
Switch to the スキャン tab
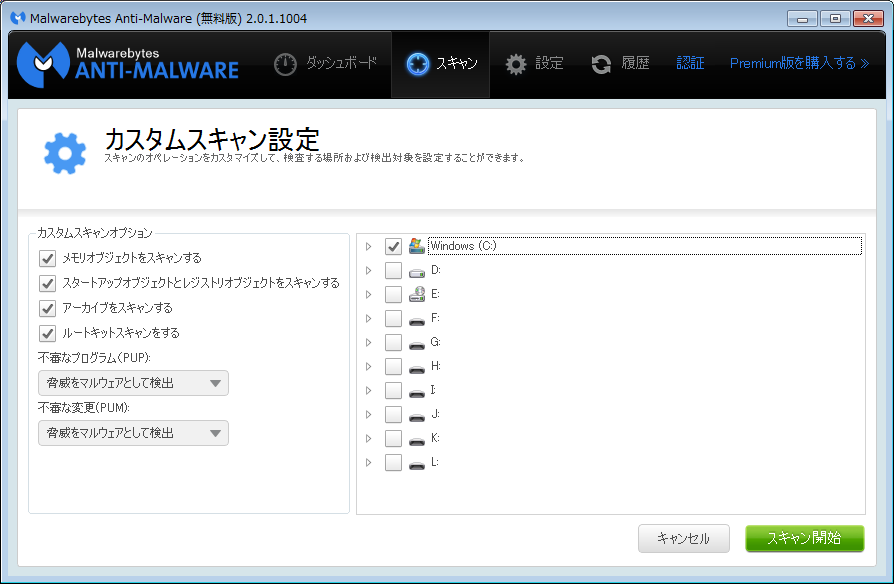441,64
